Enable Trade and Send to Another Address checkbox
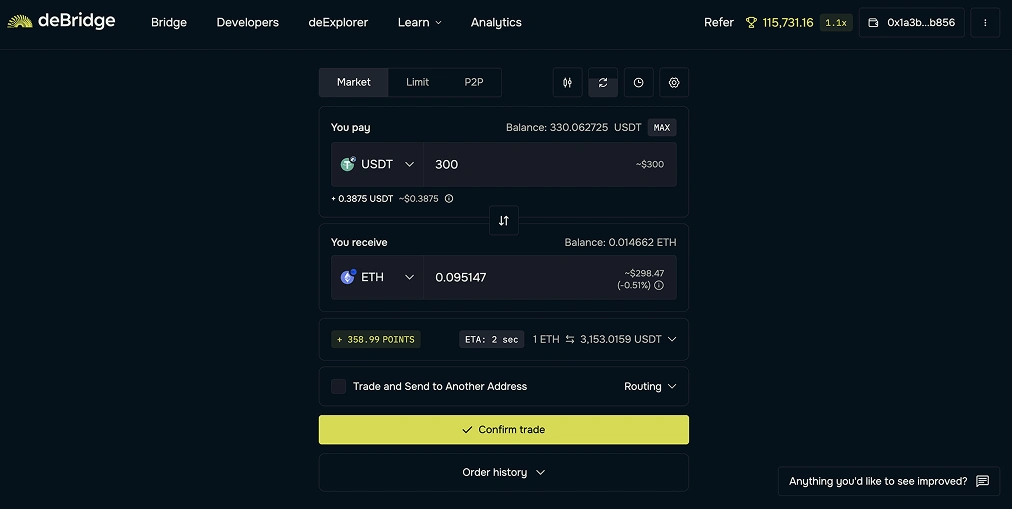 338,386
